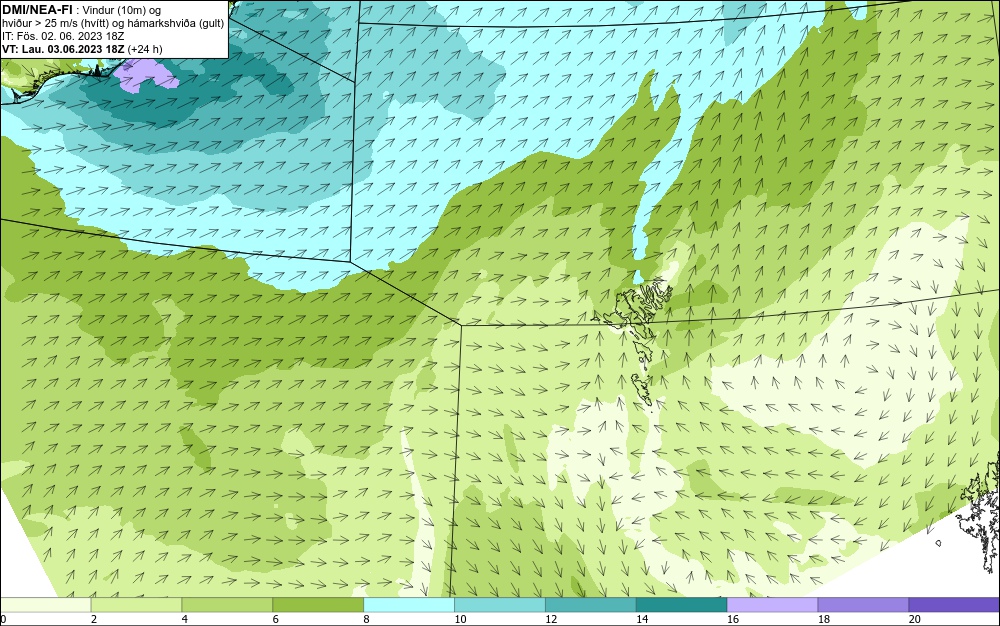1000x626 pixels.
Task: Click the 14–16 m/s dark teal legend swatch
Action: 682,605
